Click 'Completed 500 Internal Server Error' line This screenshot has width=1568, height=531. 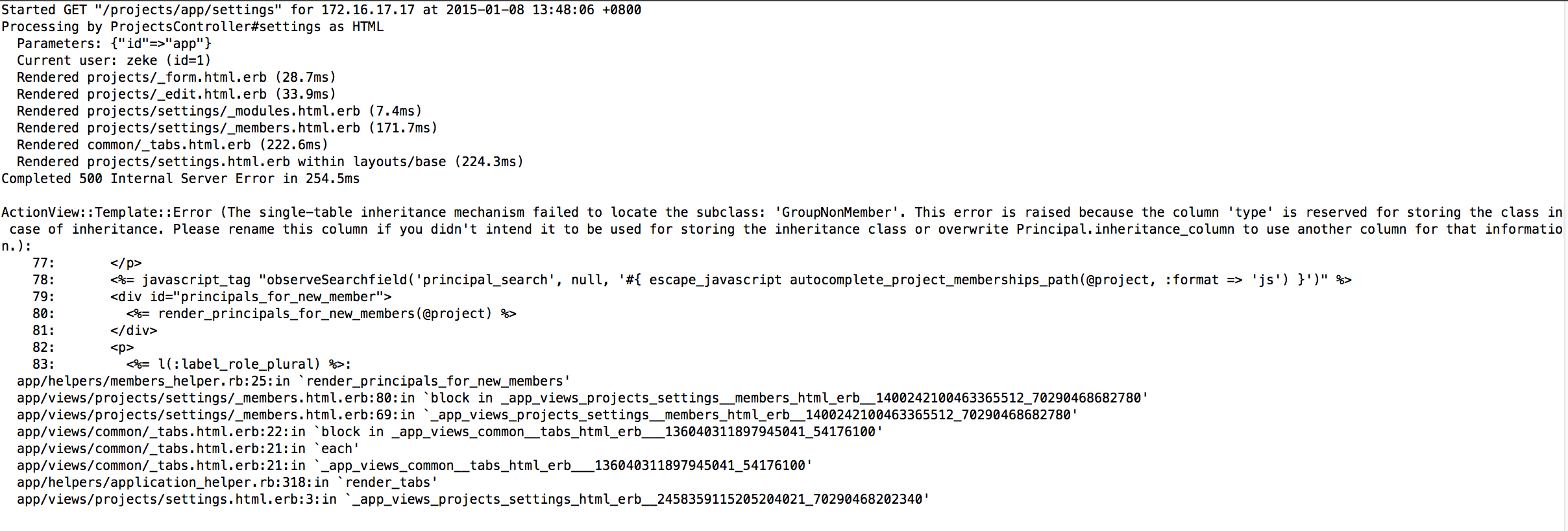pos(180,179)
